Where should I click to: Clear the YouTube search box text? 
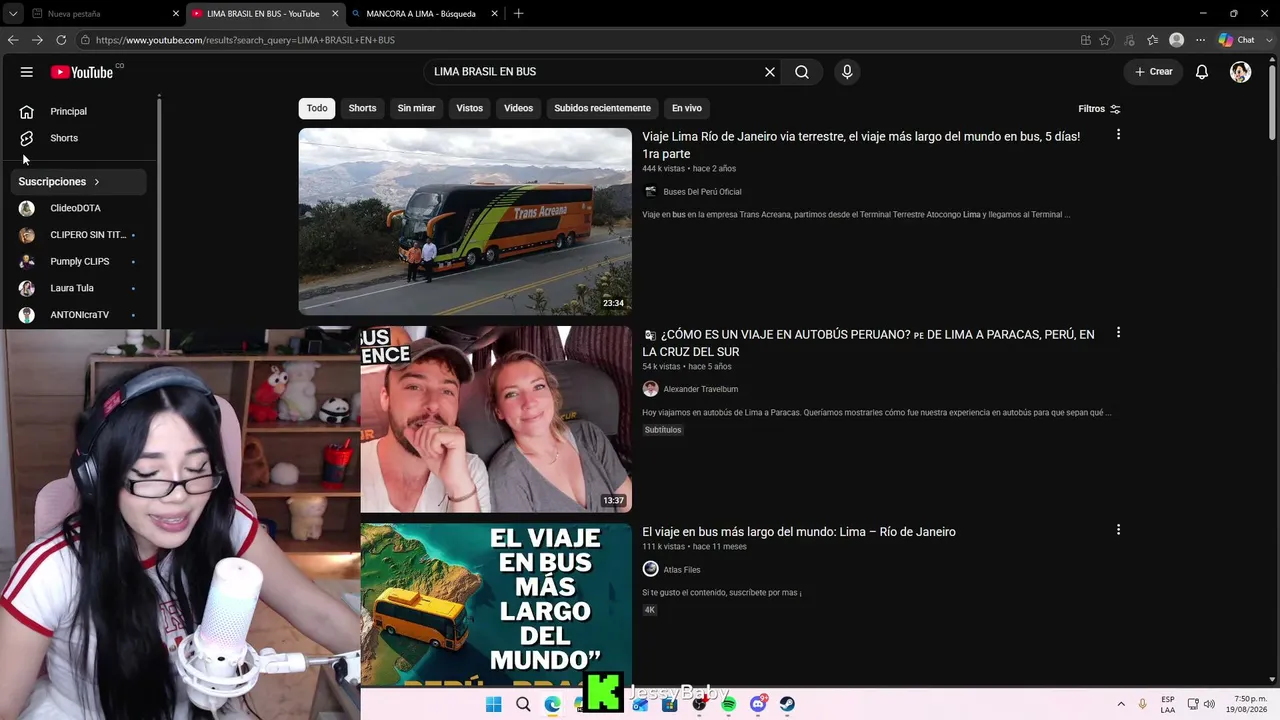point(770,72)
